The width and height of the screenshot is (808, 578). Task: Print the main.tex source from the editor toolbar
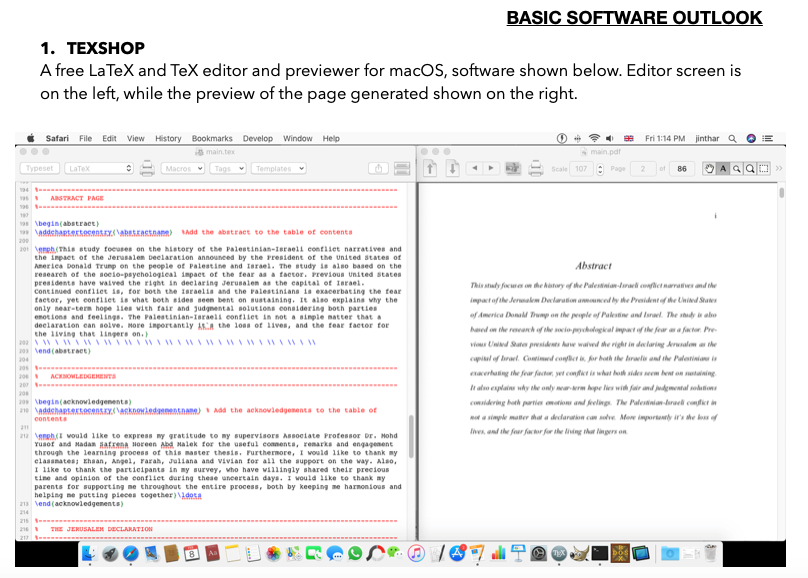click(147, 168)
